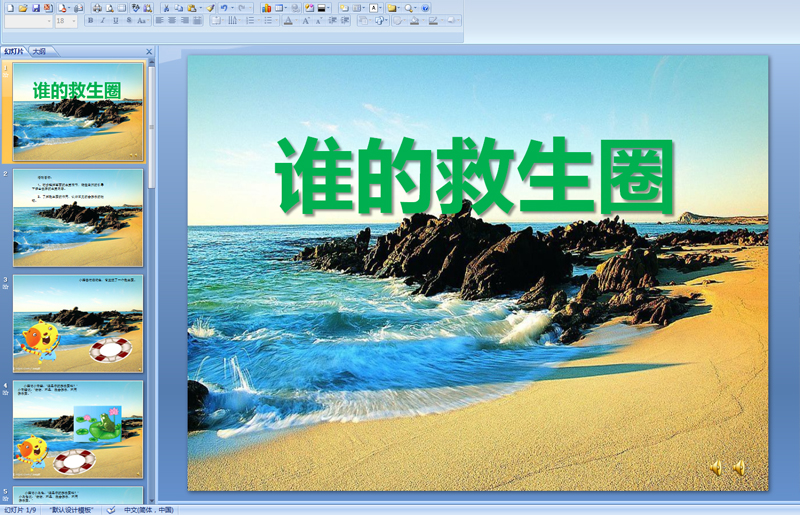The image size is (800, 515).
Task: Select slide 2 thumbnail
Action: pos(78,218)
